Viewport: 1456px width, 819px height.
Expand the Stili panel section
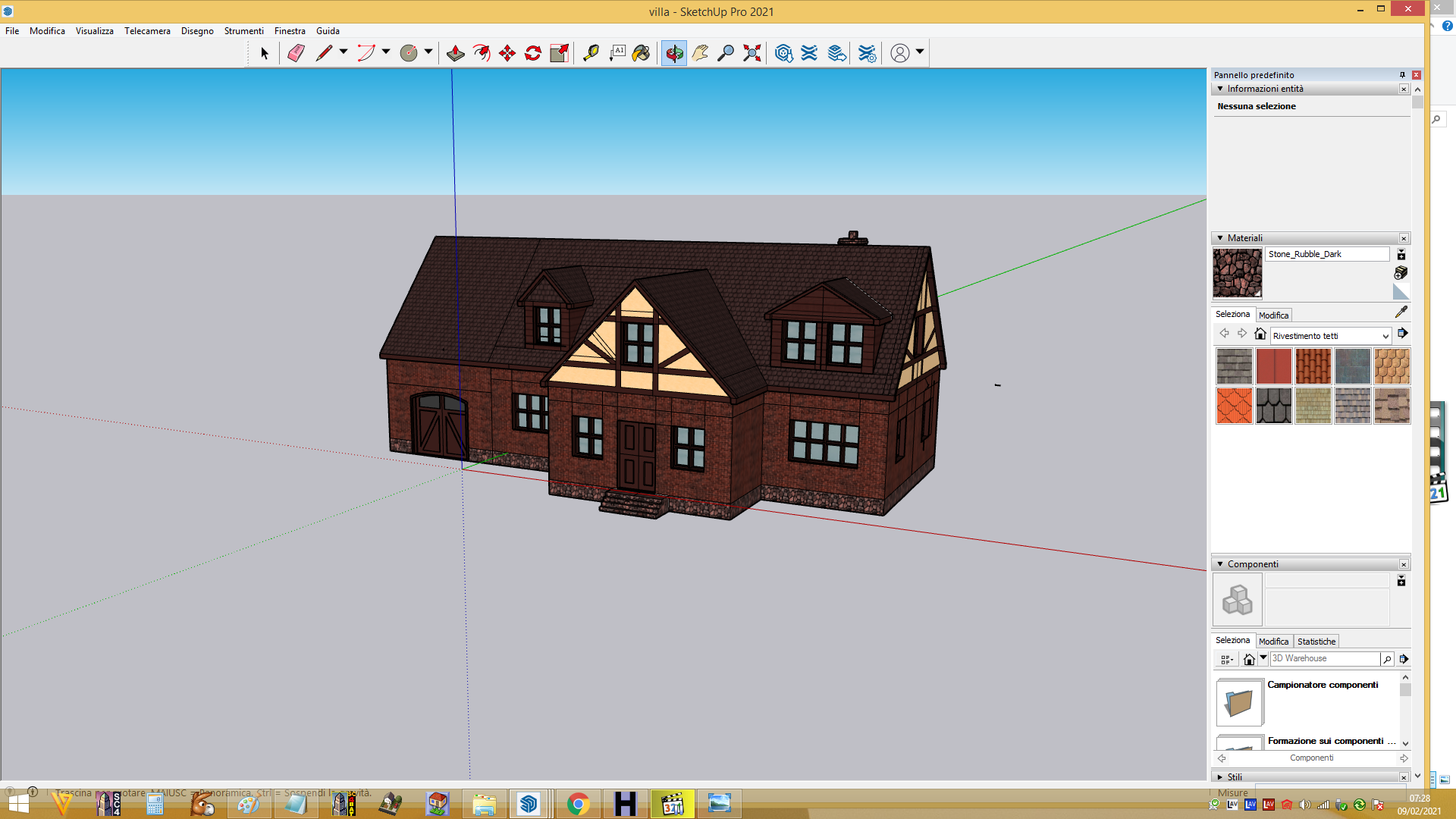coord(1220,777)
